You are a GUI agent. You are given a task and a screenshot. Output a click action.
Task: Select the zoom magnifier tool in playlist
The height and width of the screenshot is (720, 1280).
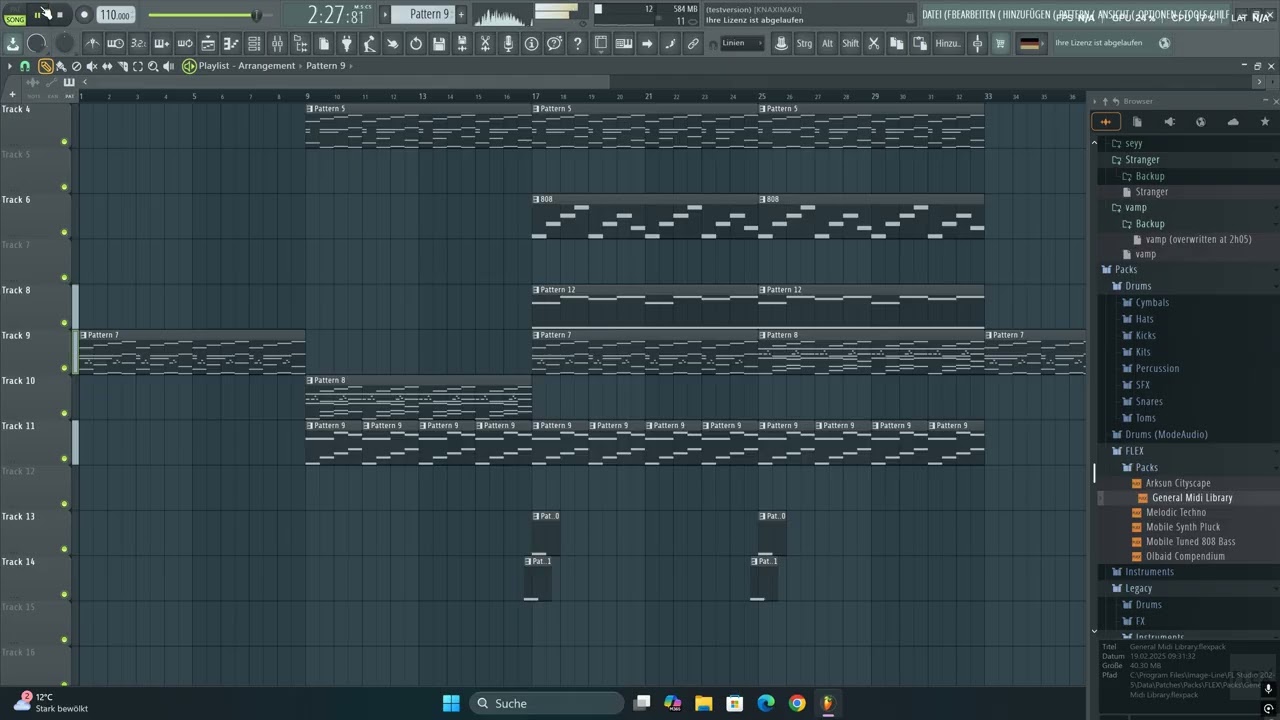coord(153,66)
